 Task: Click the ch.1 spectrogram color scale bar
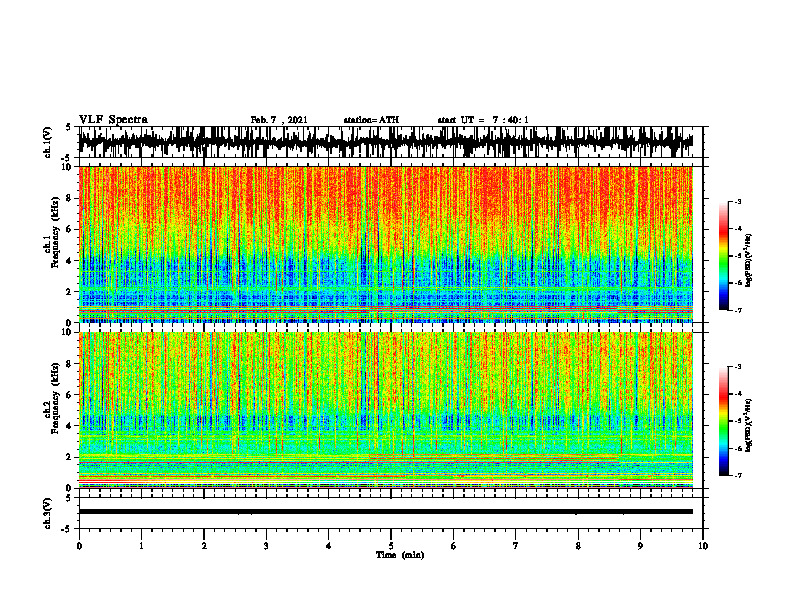point(723,256)
